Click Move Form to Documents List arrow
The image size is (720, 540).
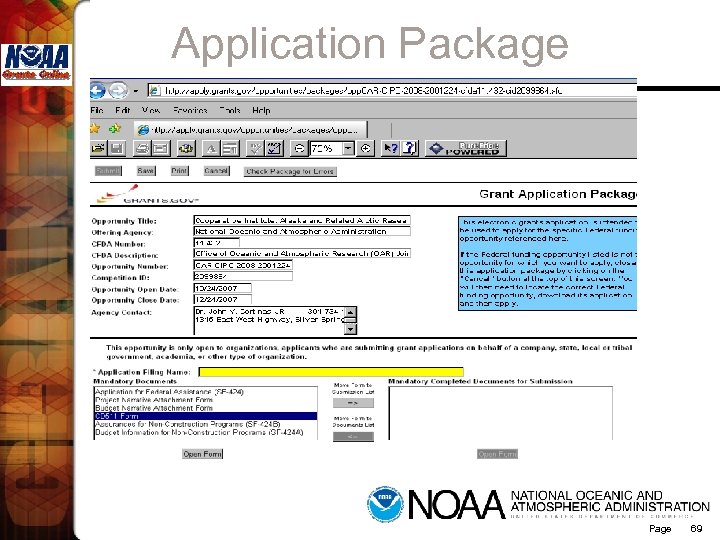click(x=353, y=437)
